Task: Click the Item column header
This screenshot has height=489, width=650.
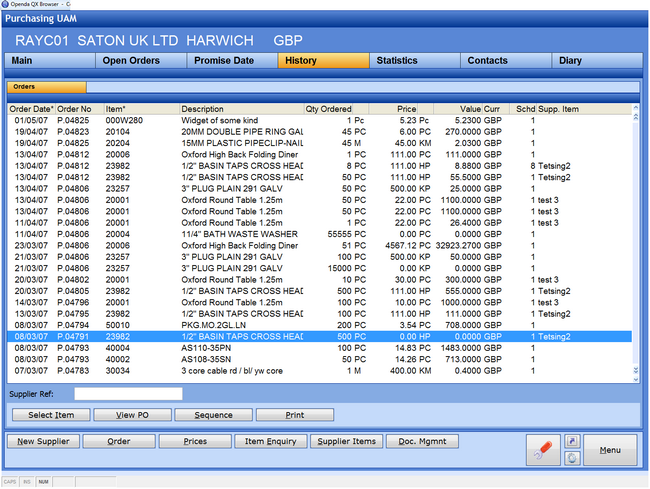Action: click(141, 109)
